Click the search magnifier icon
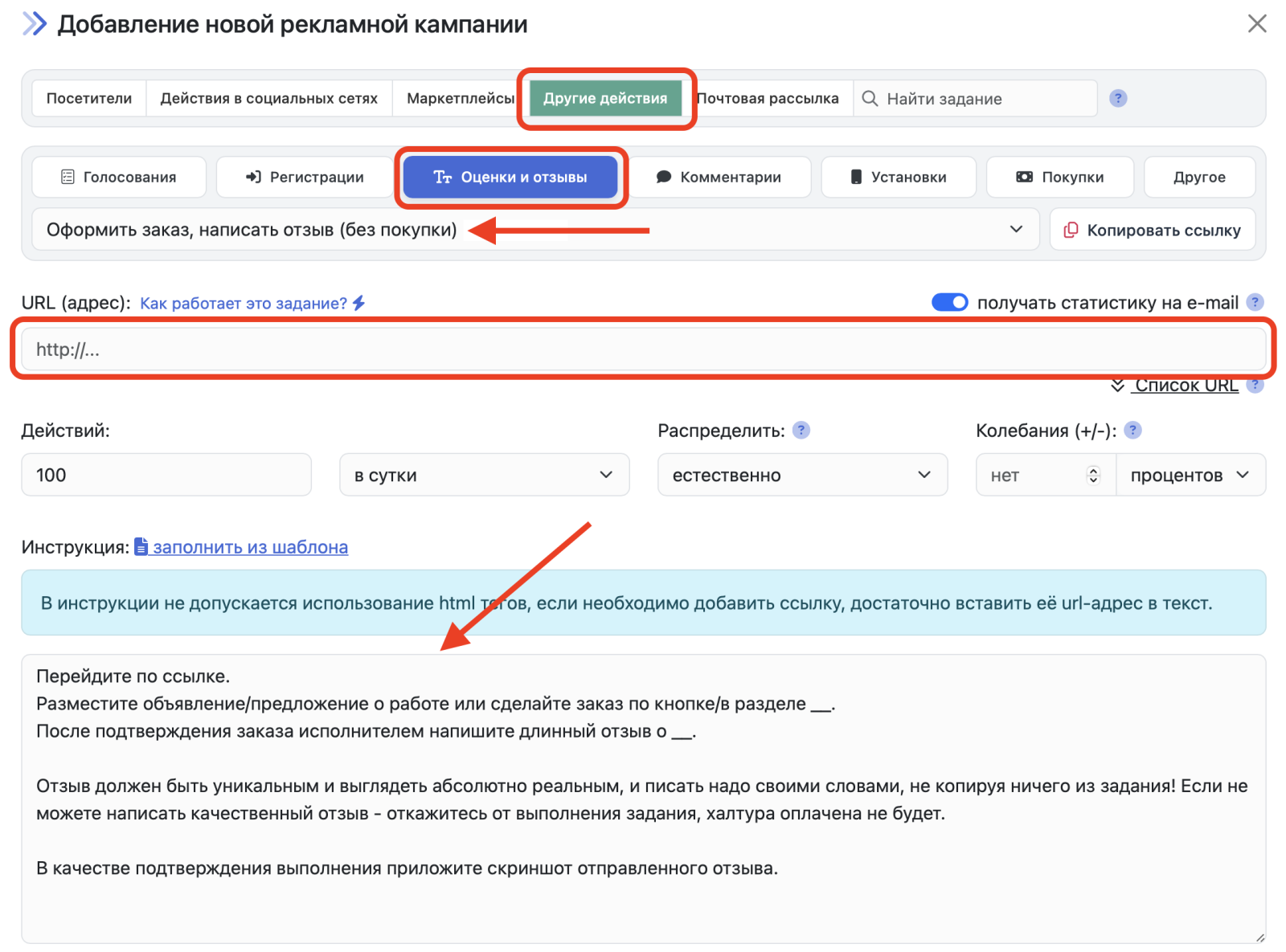 tap(870, 98)
